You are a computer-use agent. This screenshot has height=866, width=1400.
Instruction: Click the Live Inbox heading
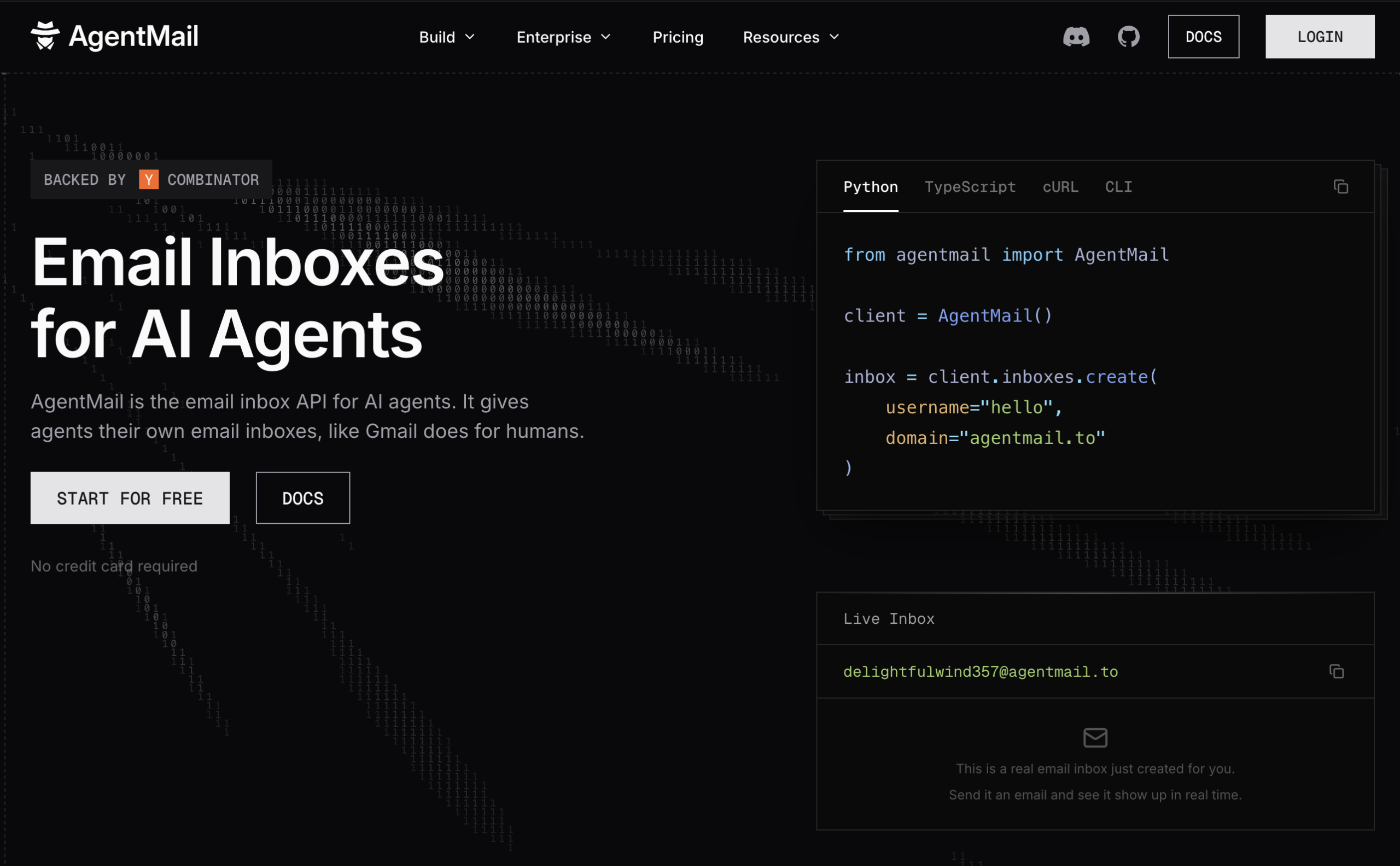coord(889,618)
